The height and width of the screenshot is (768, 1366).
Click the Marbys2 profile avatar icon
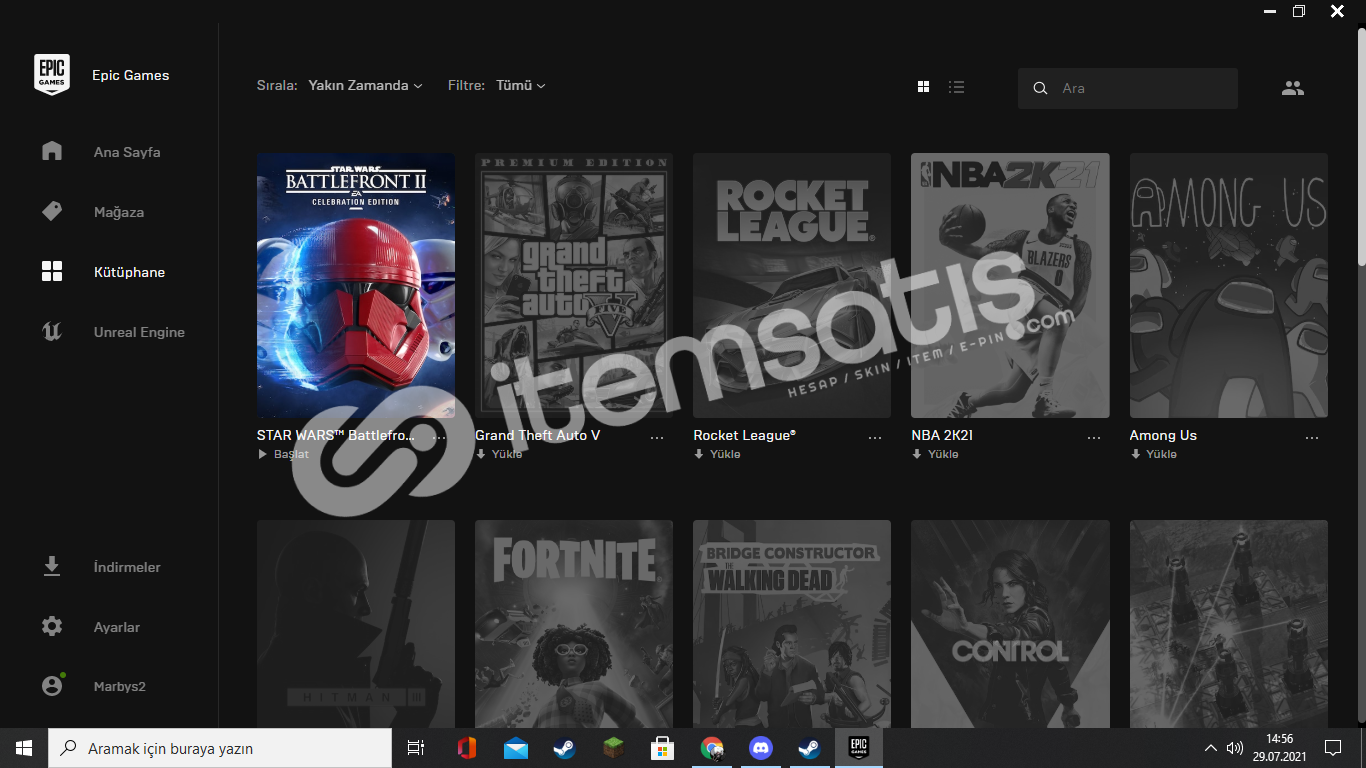point(52,686)
